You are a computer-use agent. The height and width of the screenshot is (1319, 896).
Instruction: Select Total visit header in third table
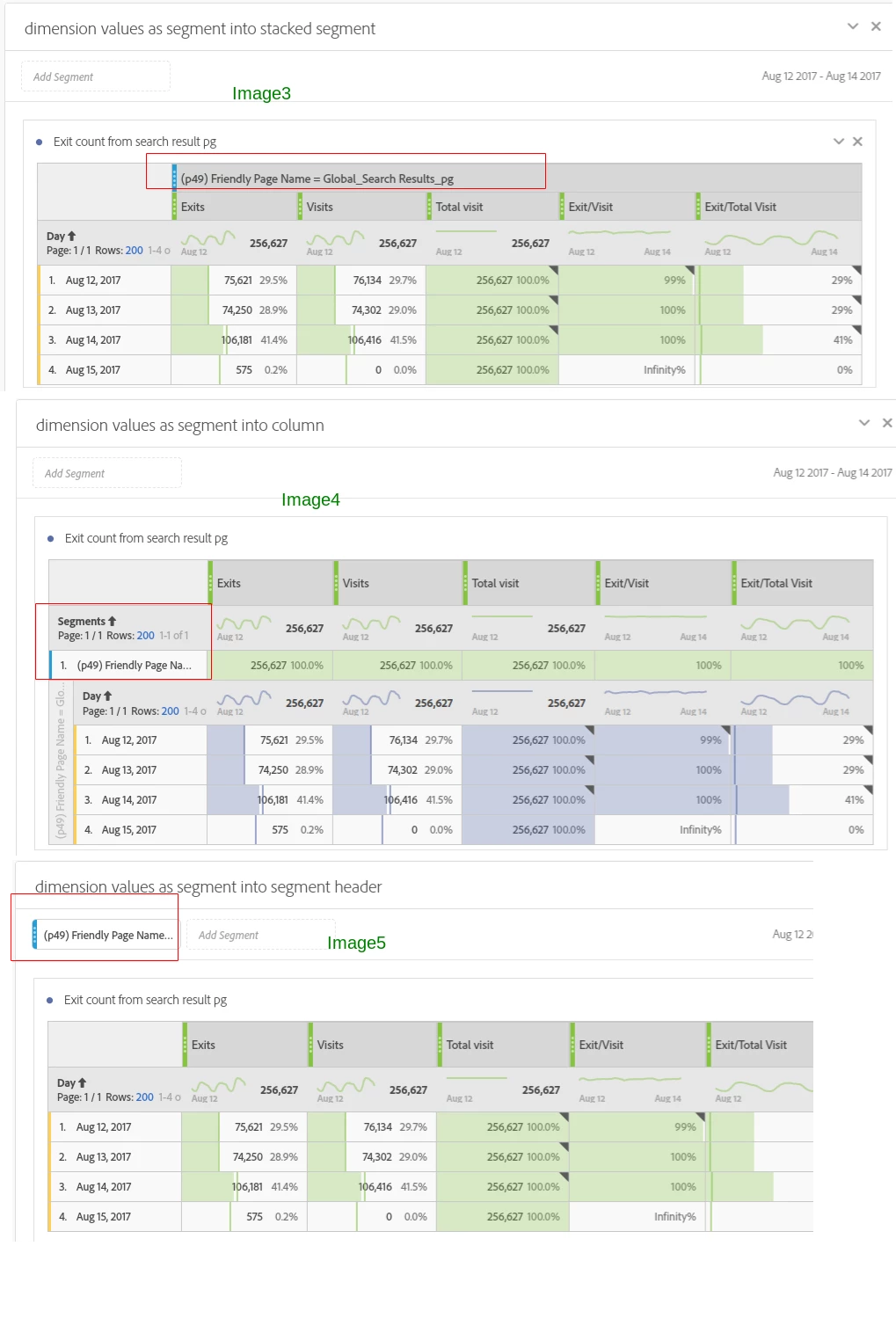tap(503, 1045)
